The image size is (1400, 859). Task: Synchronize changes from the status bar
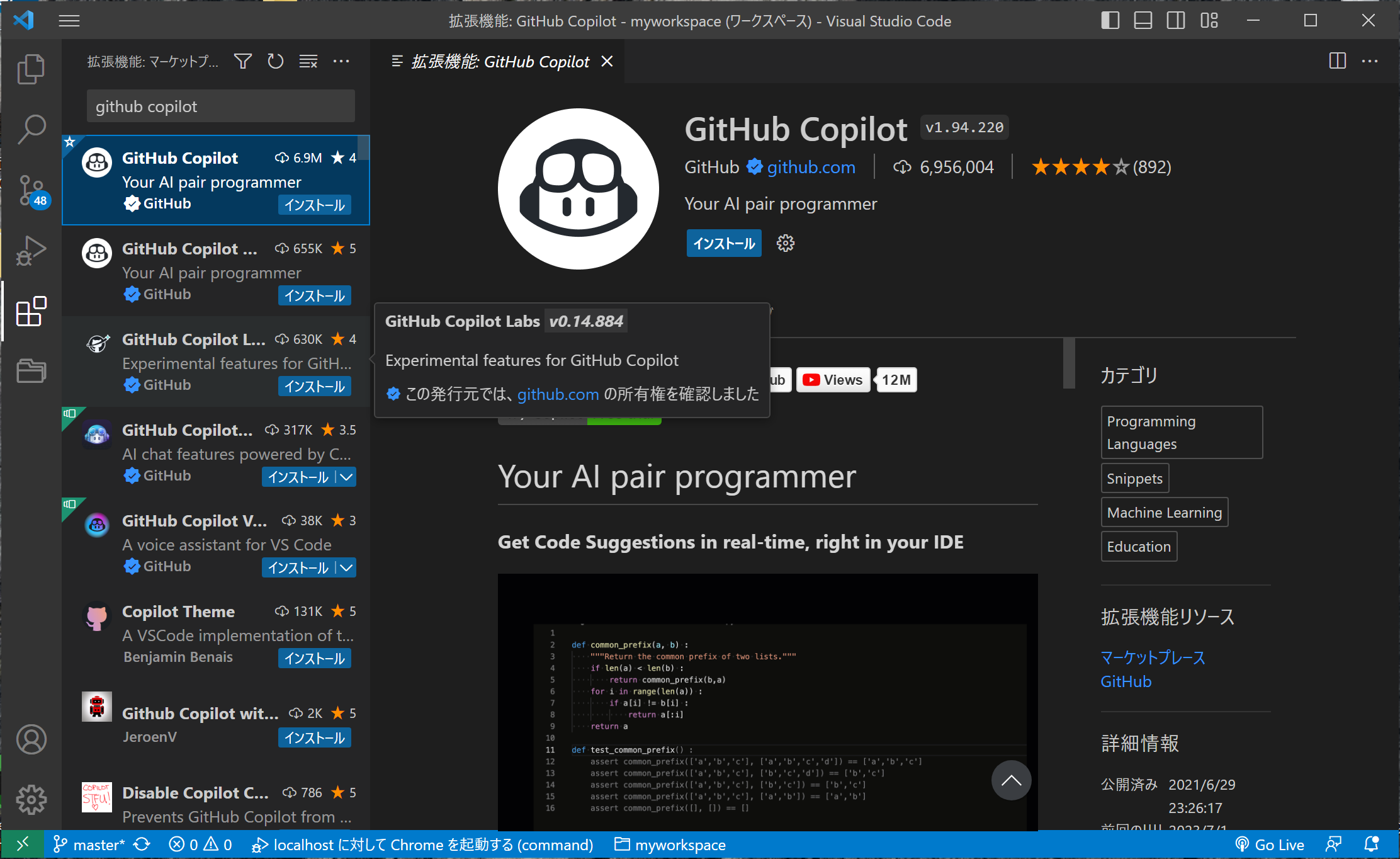pos(142,845)
